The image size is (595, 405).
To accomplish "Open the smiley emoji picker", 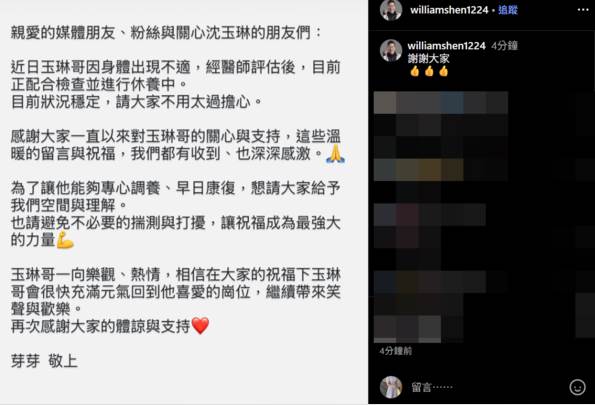I will click(x=577, y=387).
